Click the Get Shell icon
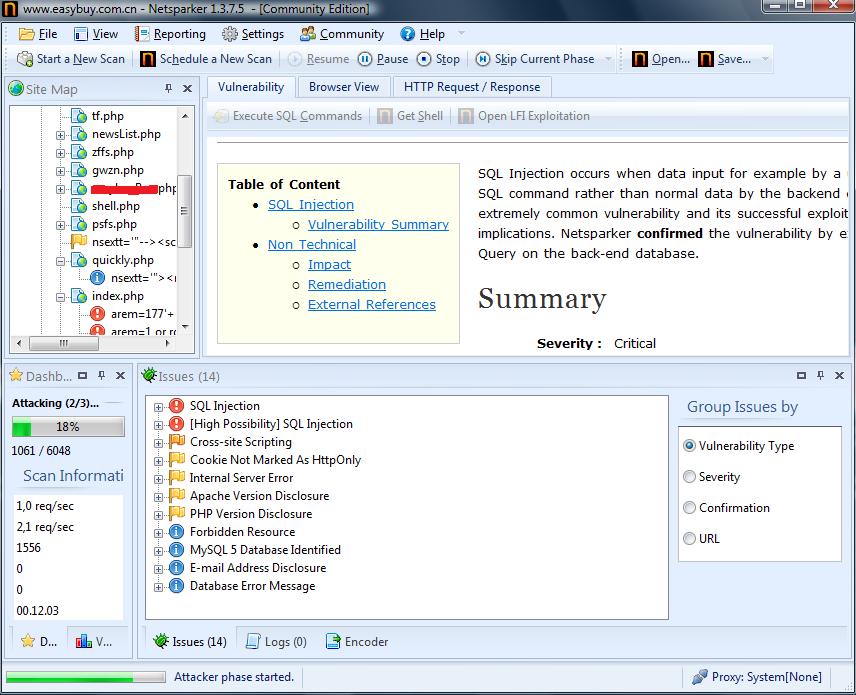 pyautogui.click(x=385, y=116)
